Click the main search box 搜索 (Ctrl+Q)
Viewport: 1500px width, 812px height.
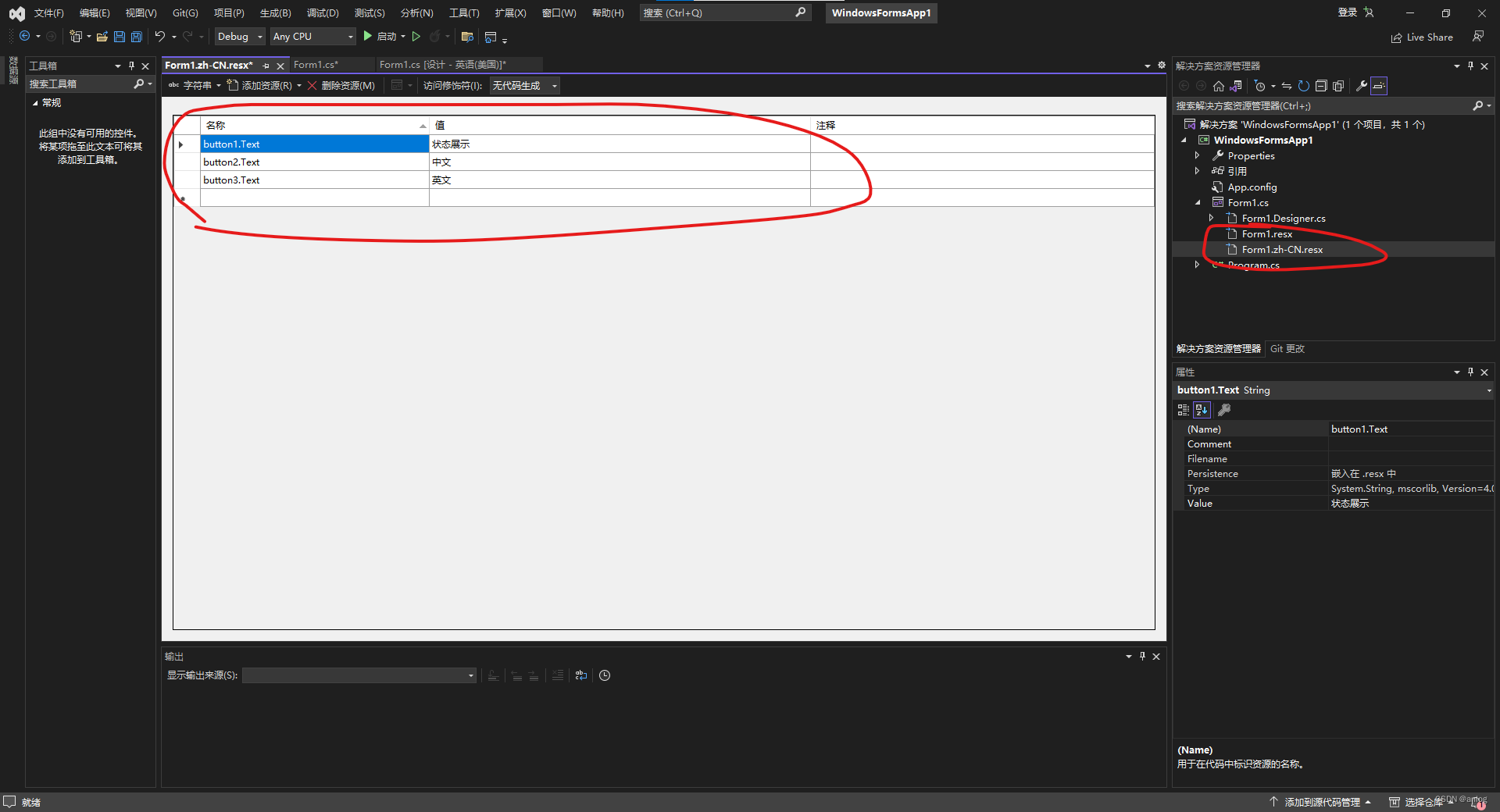[723, 13]
